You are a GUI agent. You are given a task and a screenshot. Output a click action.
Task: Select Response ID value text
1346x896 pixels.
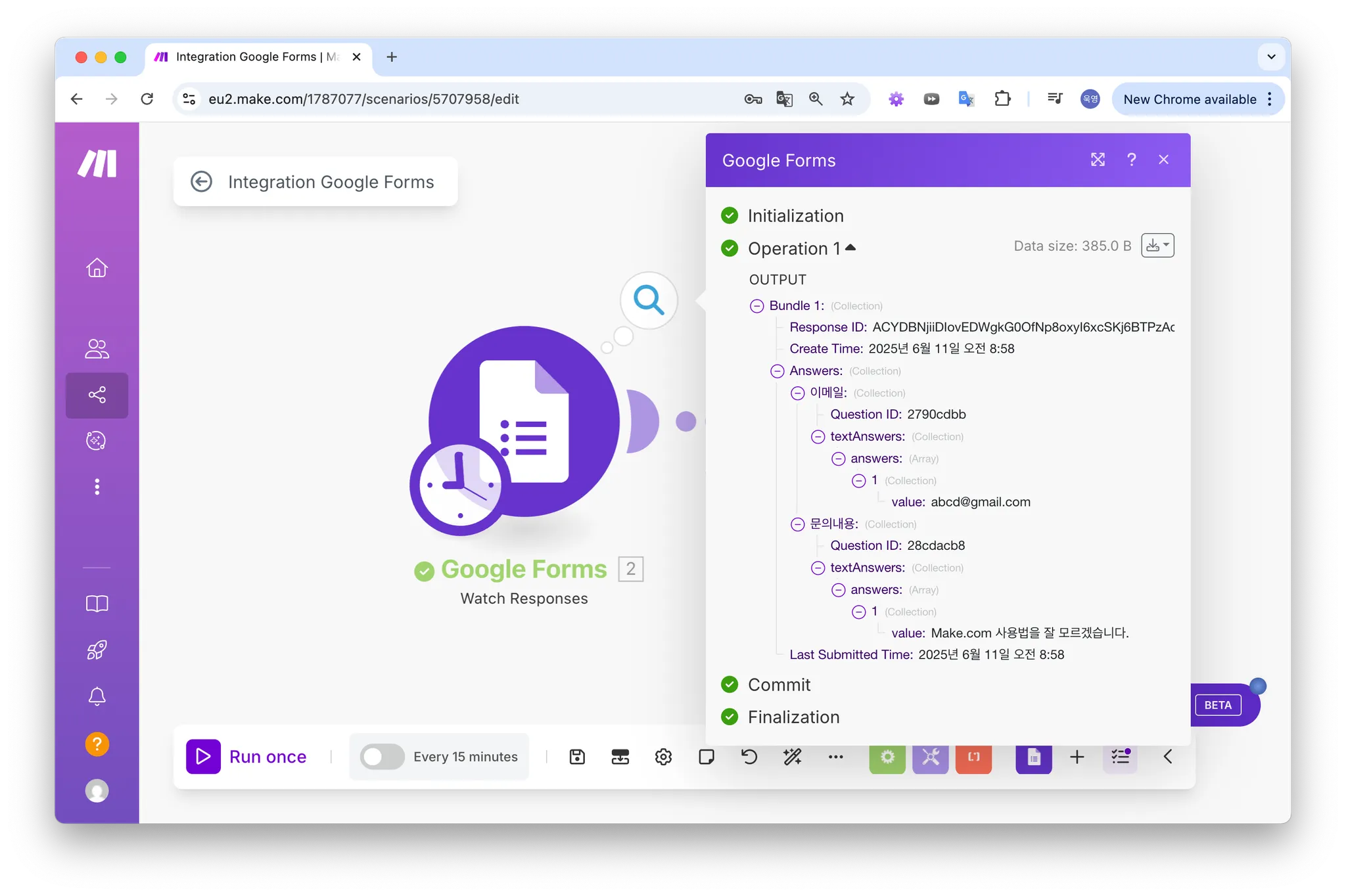[x=1023, y=327]
